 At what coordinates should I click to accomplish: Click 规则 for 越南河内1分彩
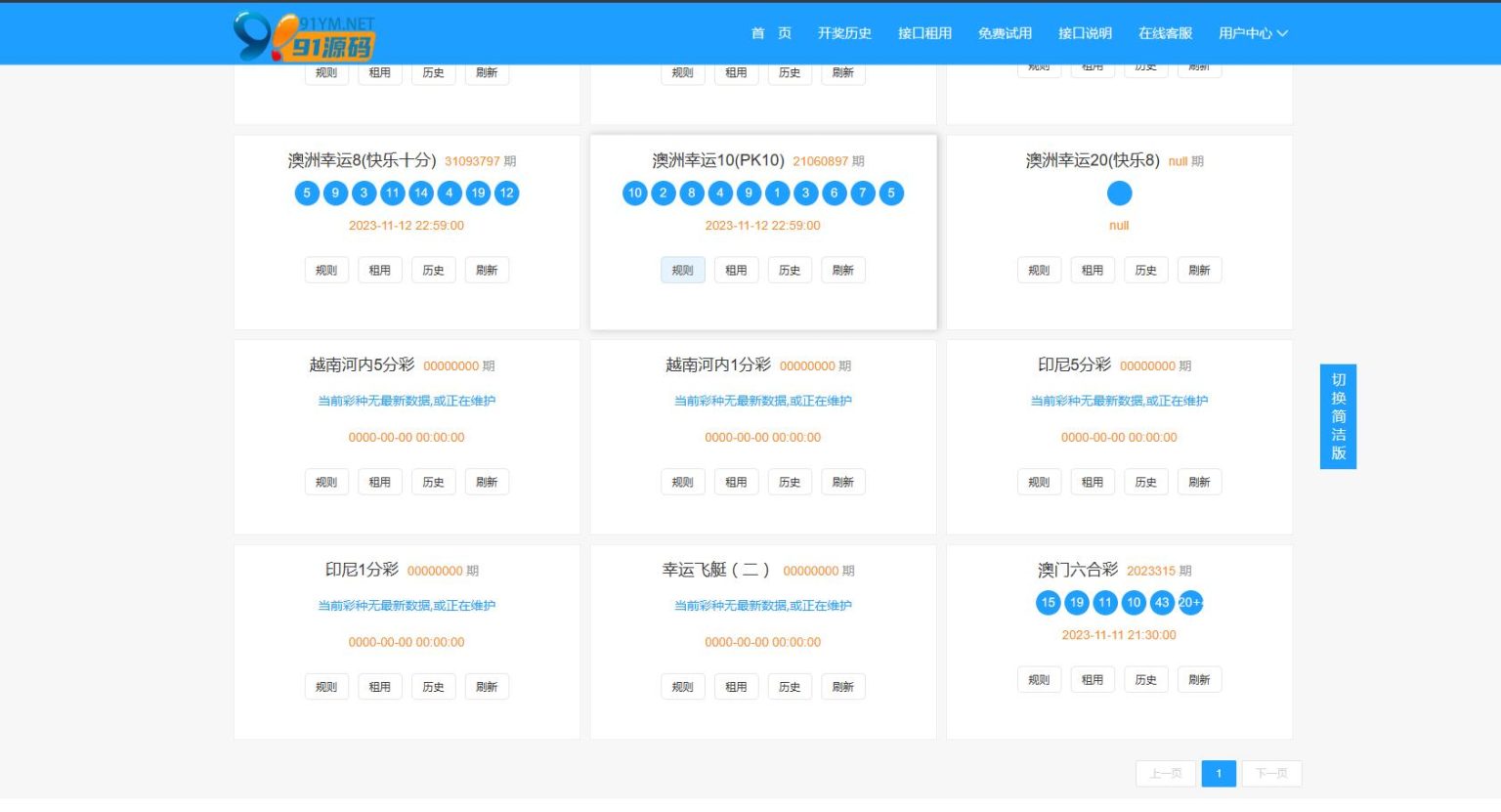tap(683, 483)
